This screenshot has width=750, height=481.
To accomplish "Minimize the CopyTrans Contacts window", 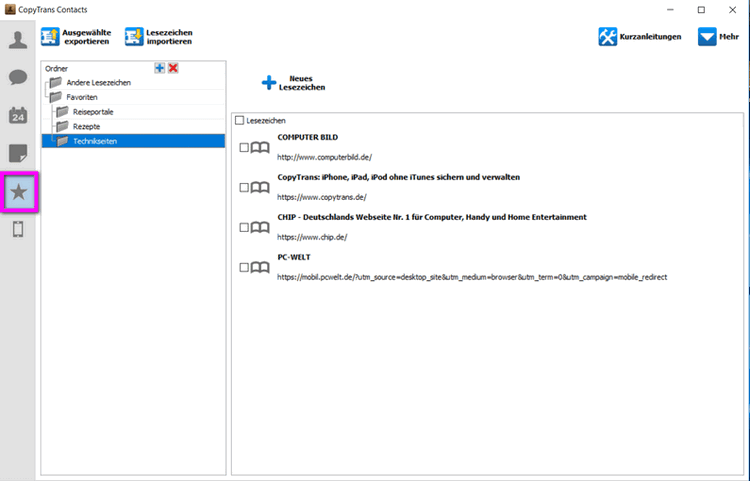I will (x=670, y=10).
